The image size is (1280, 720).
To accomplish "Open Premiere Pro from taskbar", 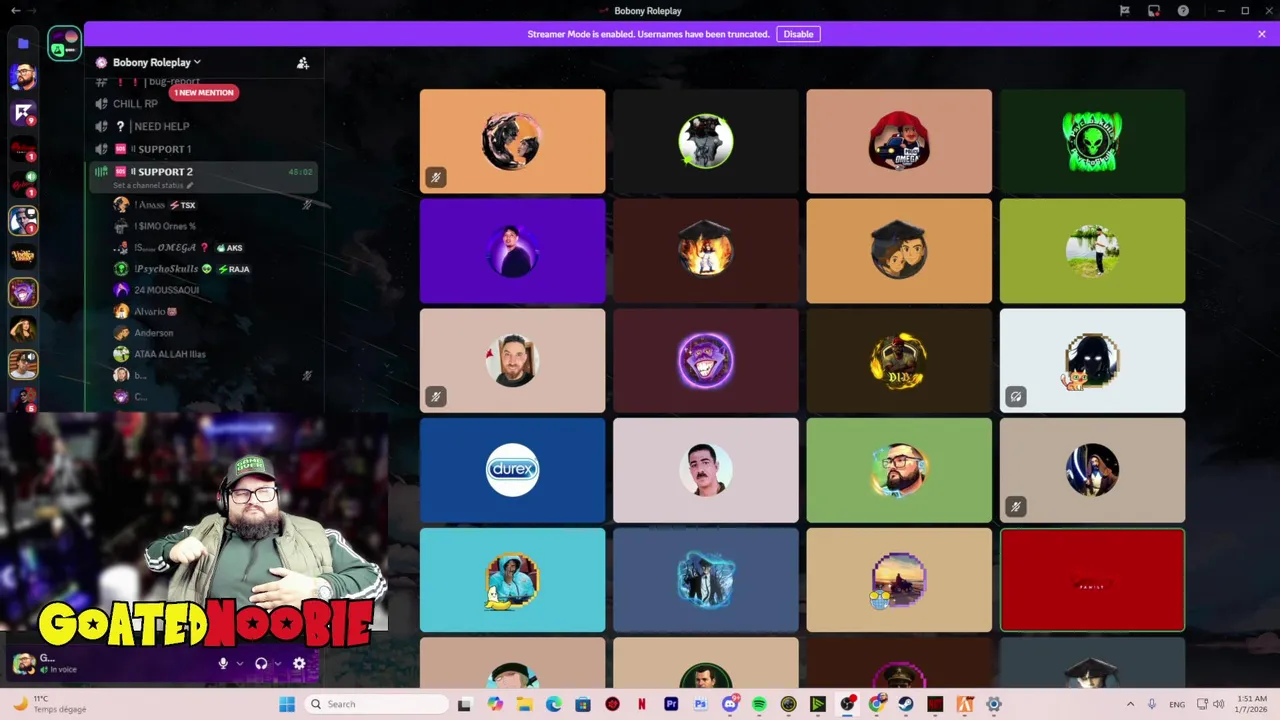I will pyautogui.click(x=671, y=704).
